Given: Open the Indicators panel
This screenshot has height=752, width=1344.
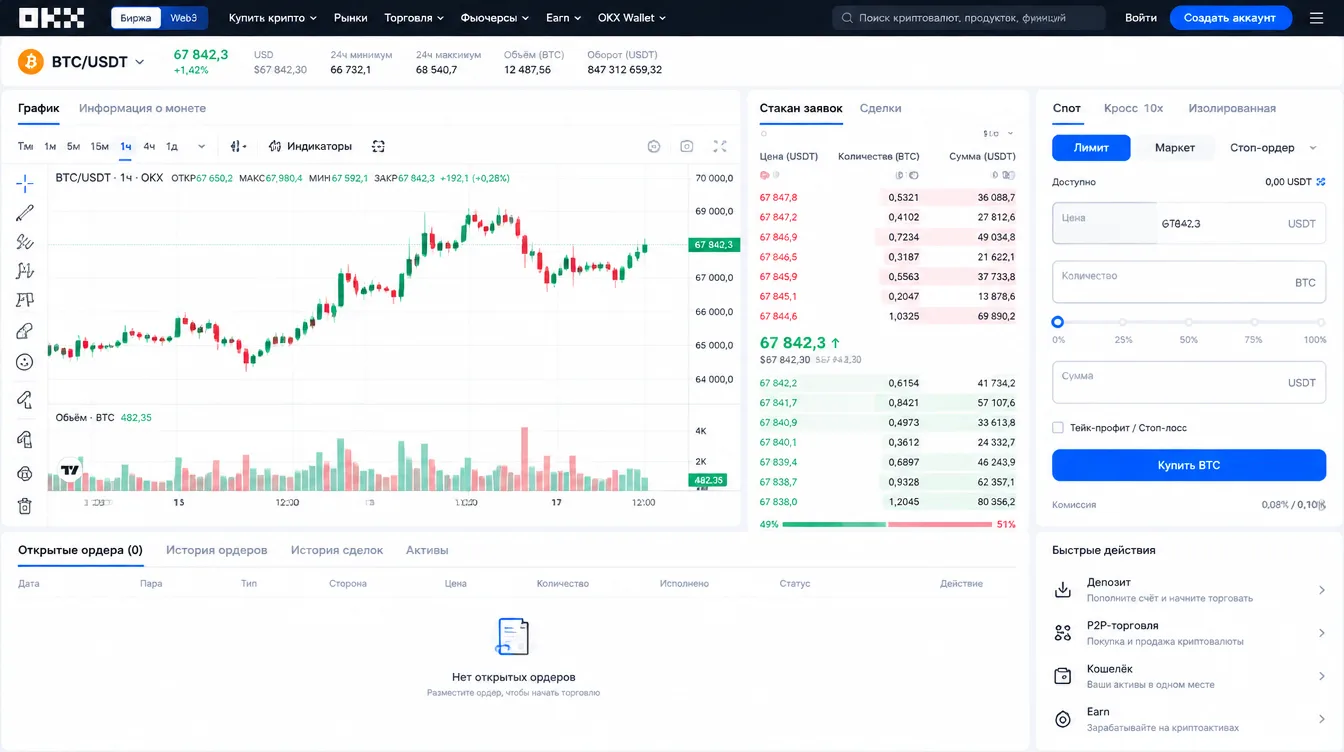Looking at the screenshot, I should click(x=311, y=146).
